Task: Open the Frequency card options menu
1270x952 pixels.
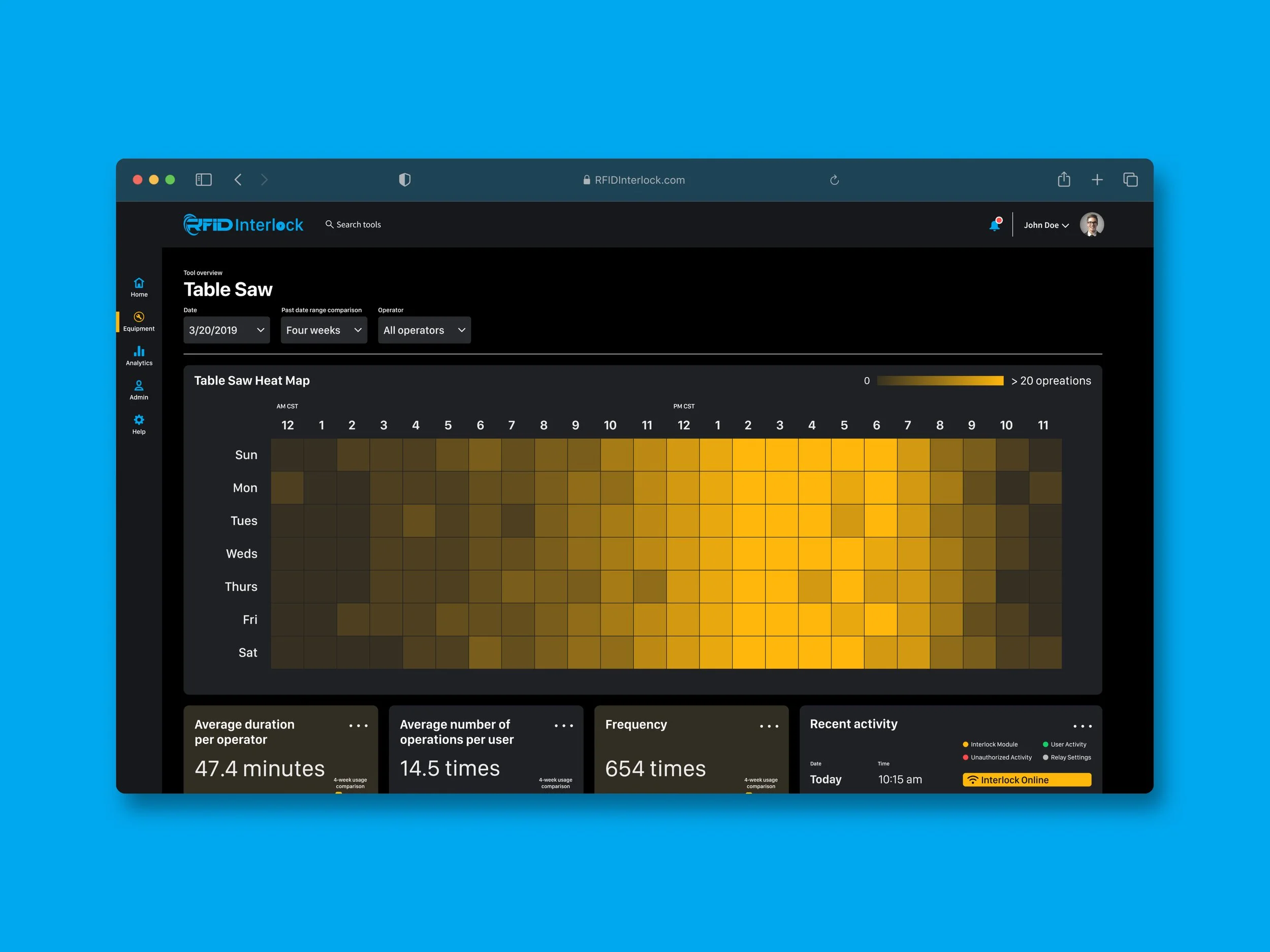Action: 769,726
